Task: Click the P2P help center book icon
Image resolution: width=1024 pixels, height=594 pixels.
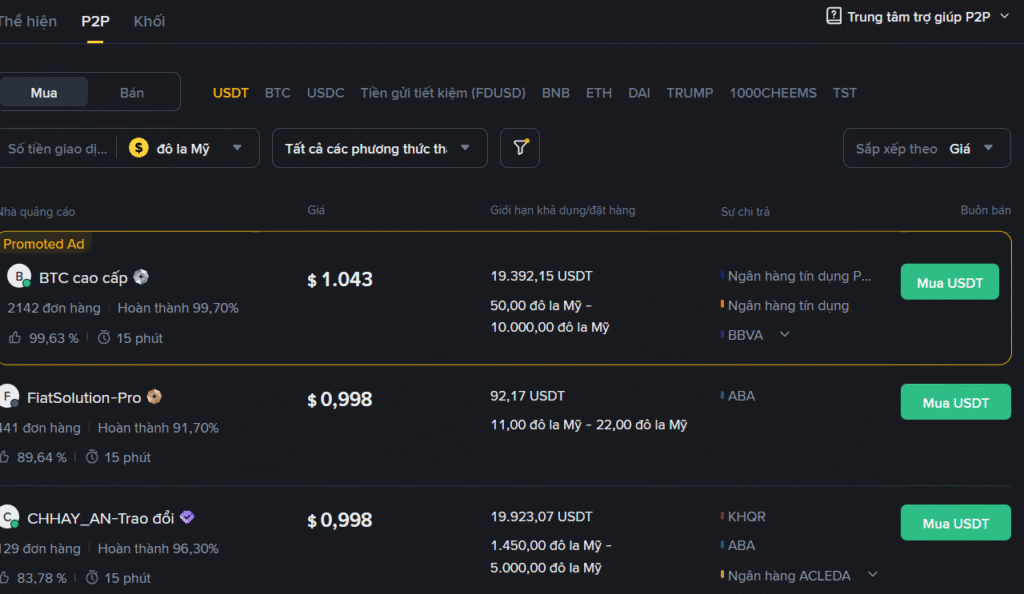Action: pyautogui.click(x=833, y=16)
